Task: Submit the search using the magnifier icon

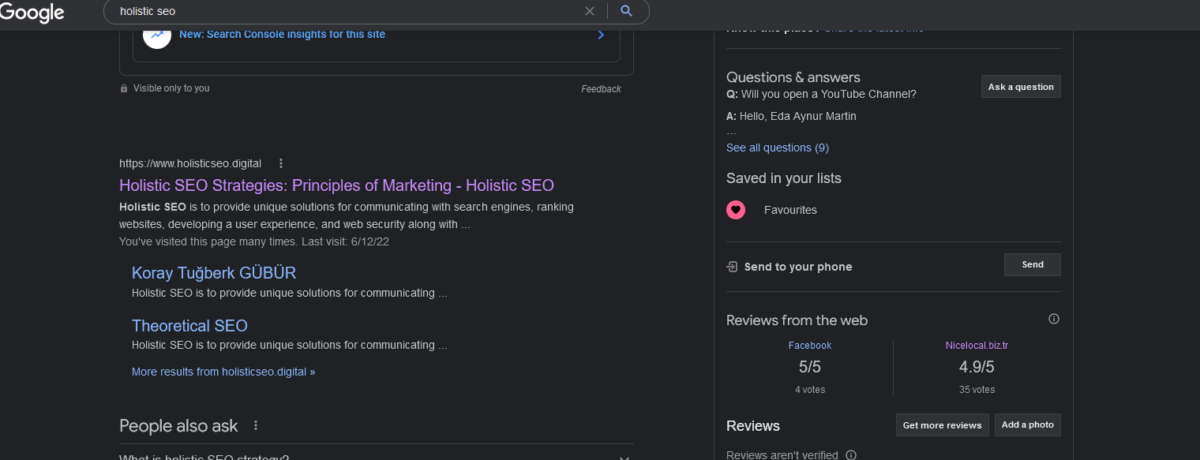Action: (627, 11)
